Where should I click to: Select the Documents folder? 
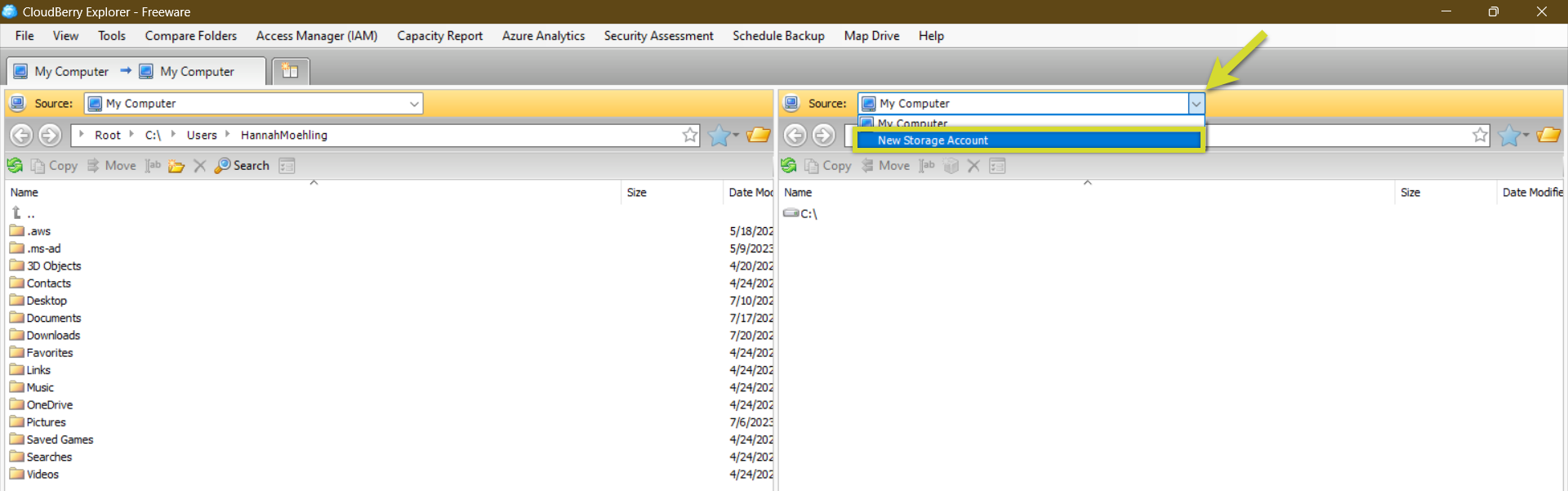(x=46, y=318)
